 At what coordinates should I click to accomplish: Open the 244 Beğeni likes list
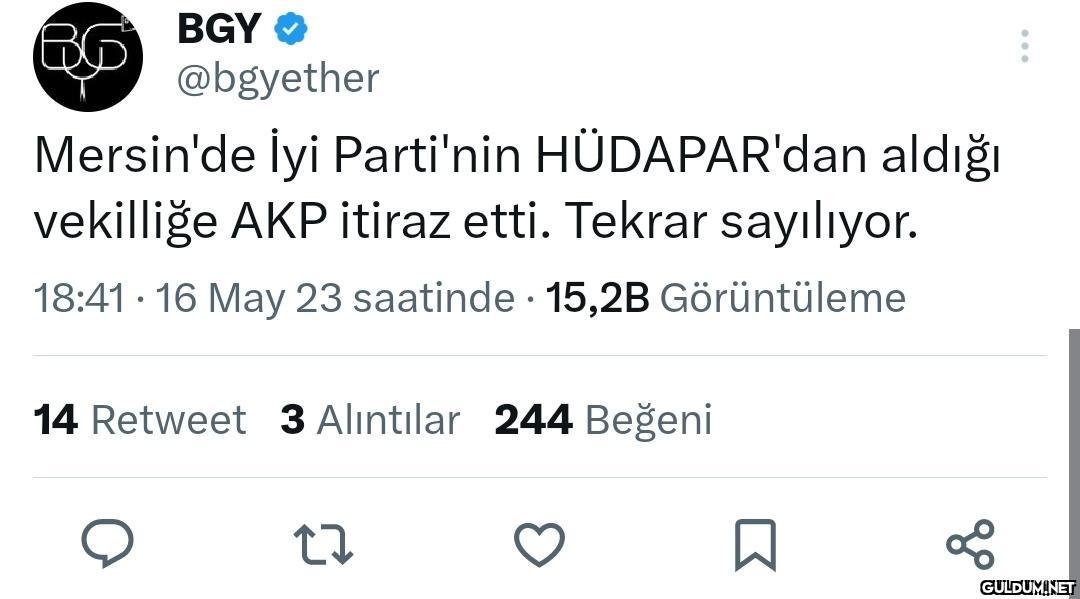point(603,420)
